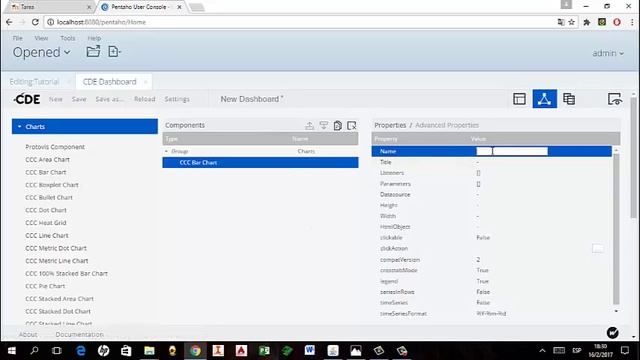Open the View menu

tap(41, 38)
